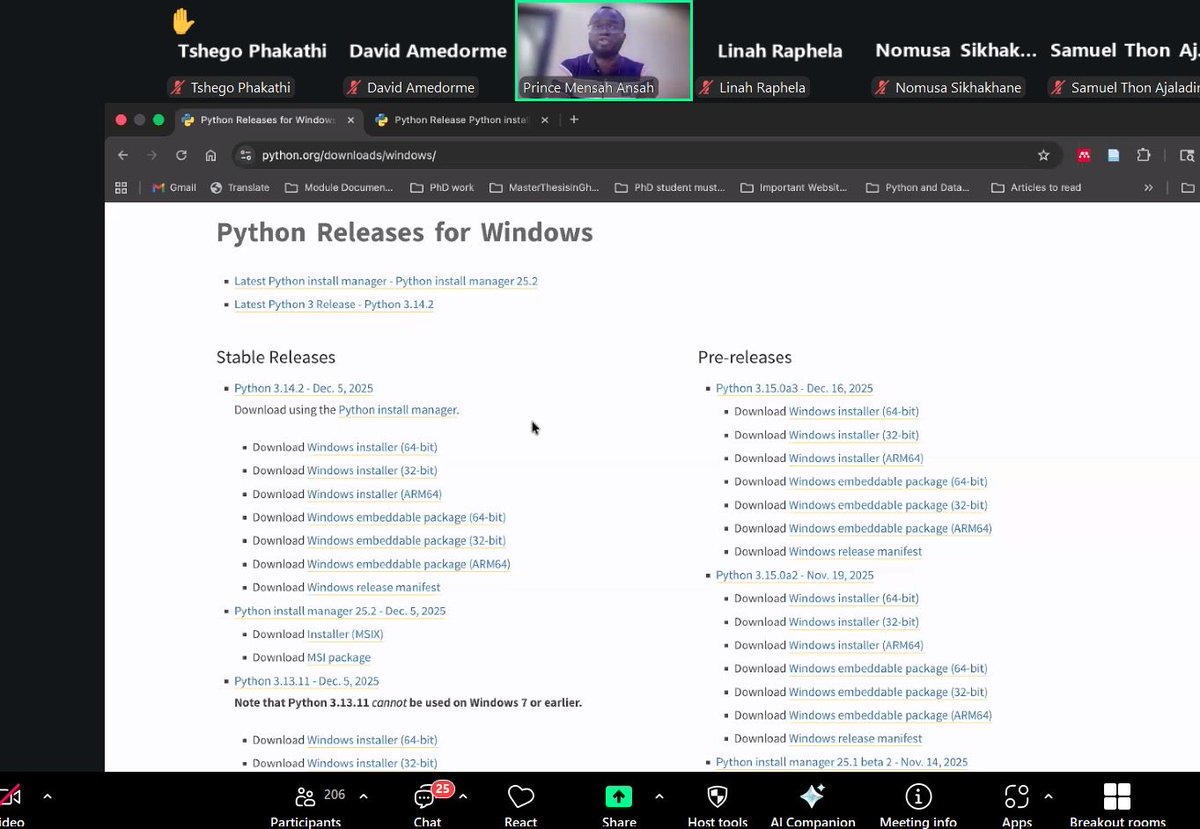Expand Chat options caret
The image size is (1200, 829).
462,797
